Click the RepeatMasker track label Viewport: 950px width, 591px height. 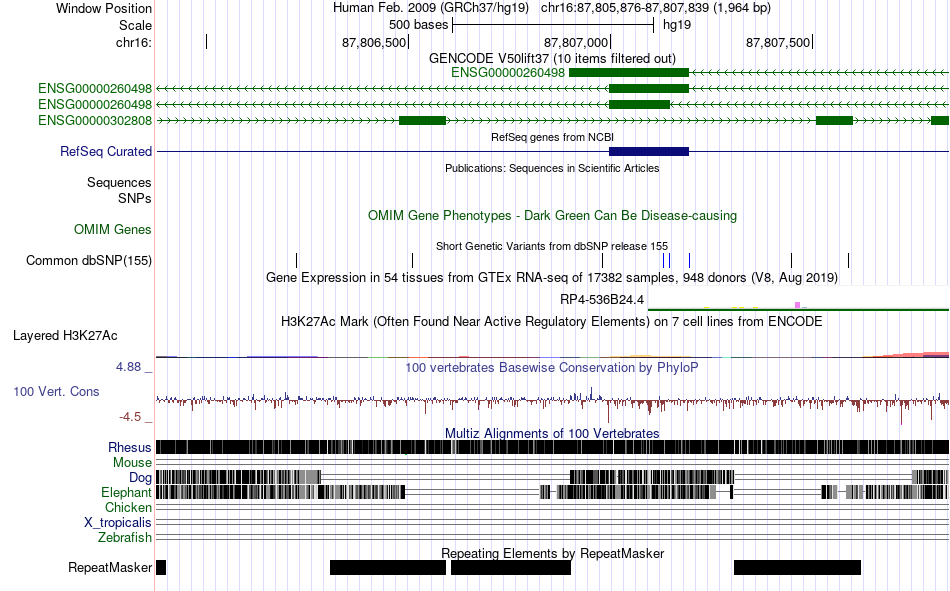tap(110, 567)
